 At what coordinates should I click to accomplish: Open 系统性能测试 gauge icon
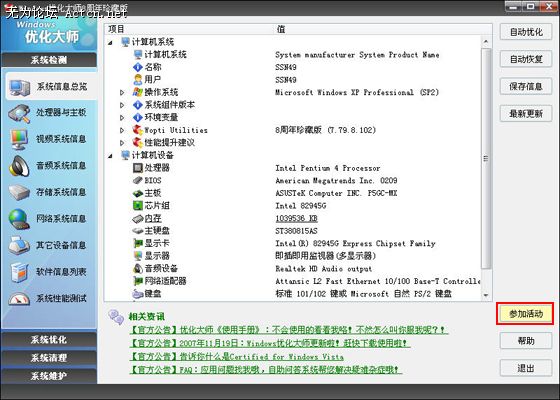pos(19,299)
